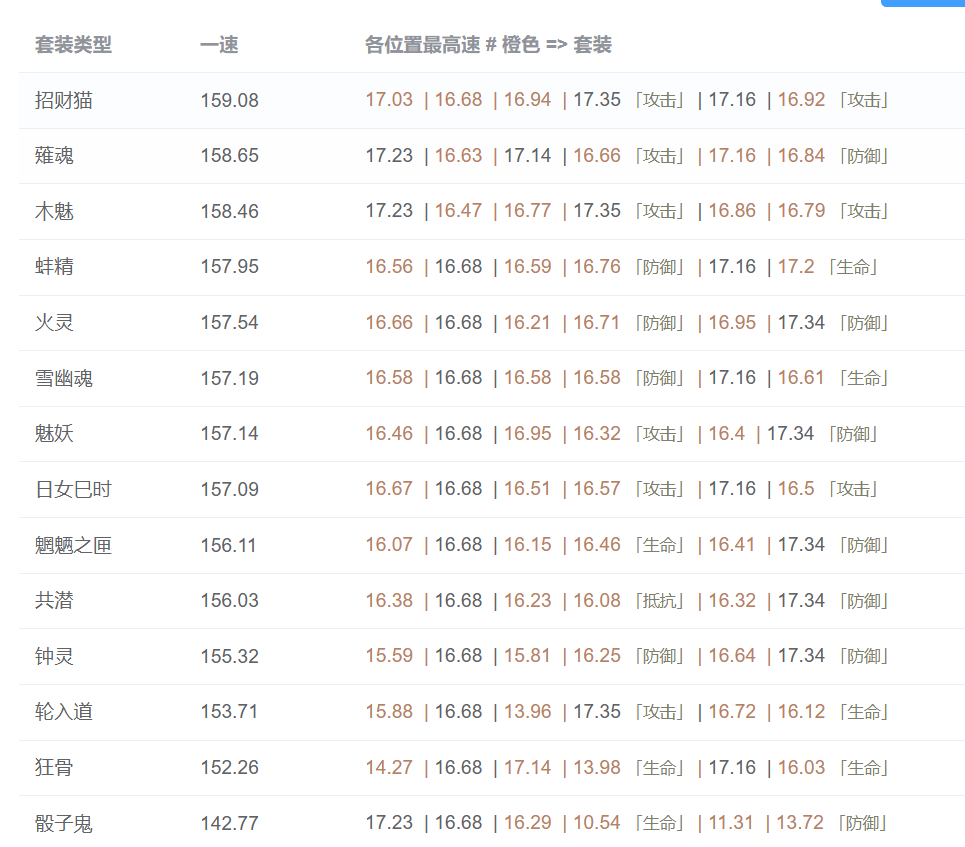The height and width of the screenshot is (847, 965).
Task: Click 16.08 in the 共潜 row
Action: [597, 600]
